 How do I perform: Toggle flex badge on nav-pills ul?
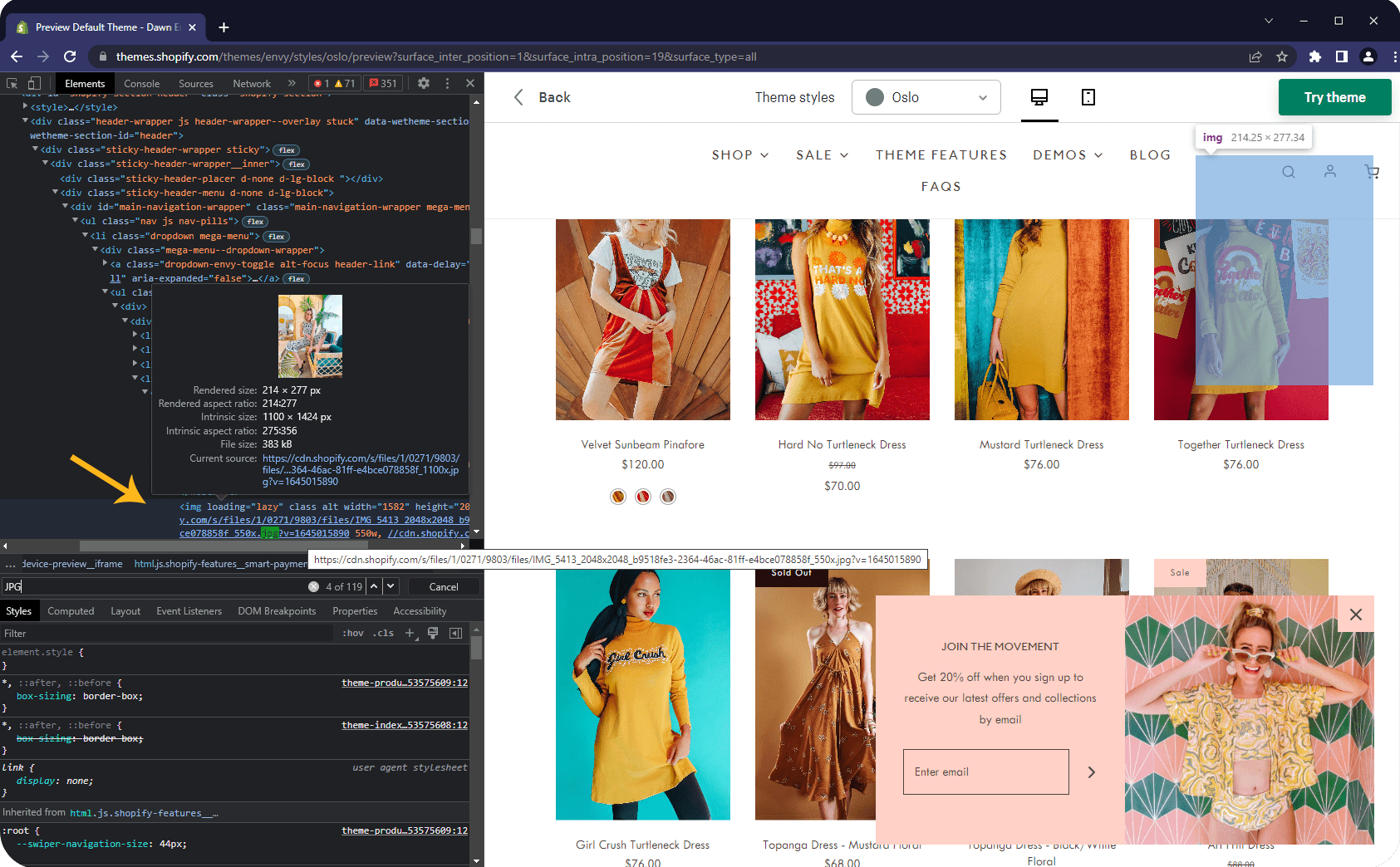coord(255,222)
